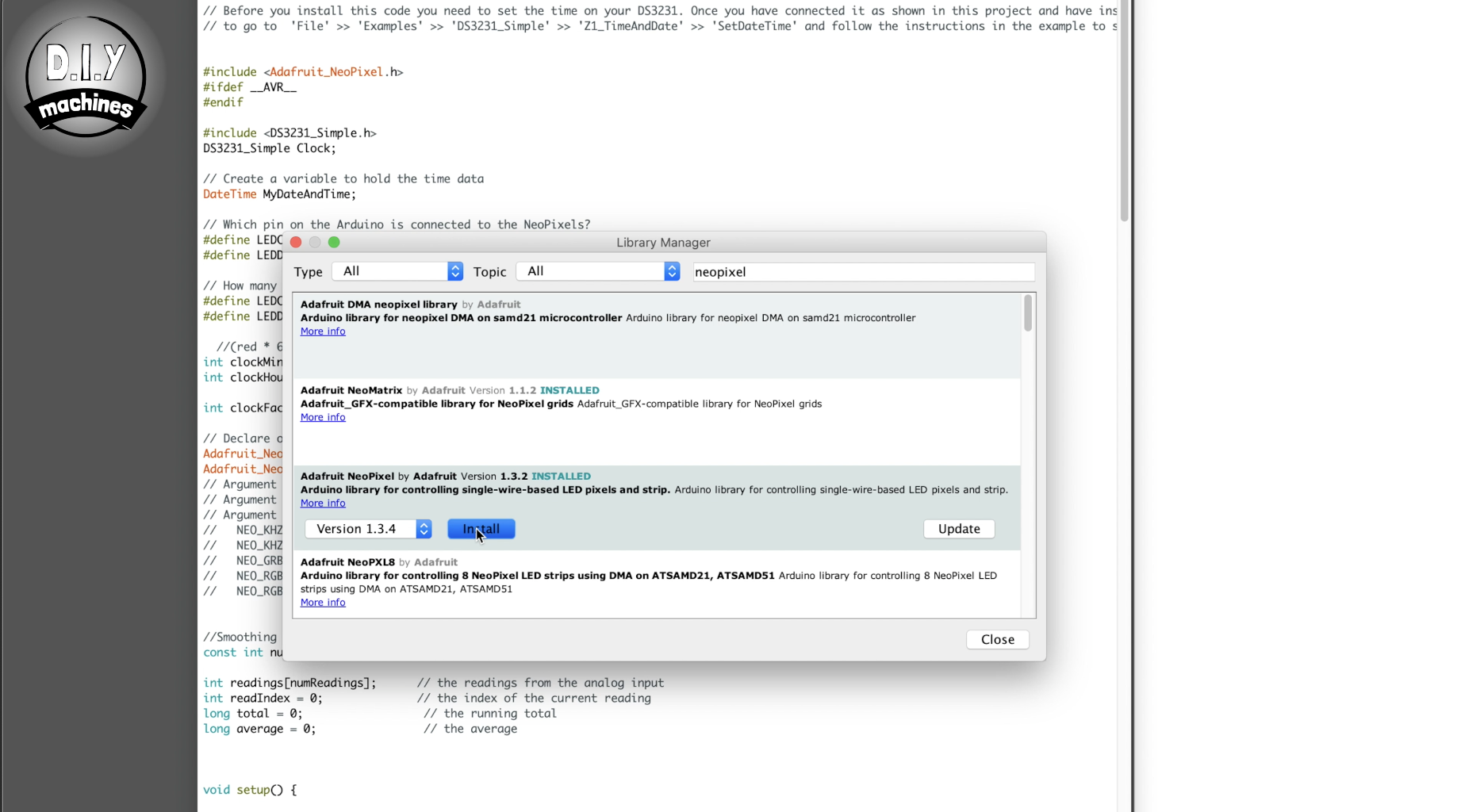
Task: Click the 'void setup() {' code line
Action: pos(250,790)
